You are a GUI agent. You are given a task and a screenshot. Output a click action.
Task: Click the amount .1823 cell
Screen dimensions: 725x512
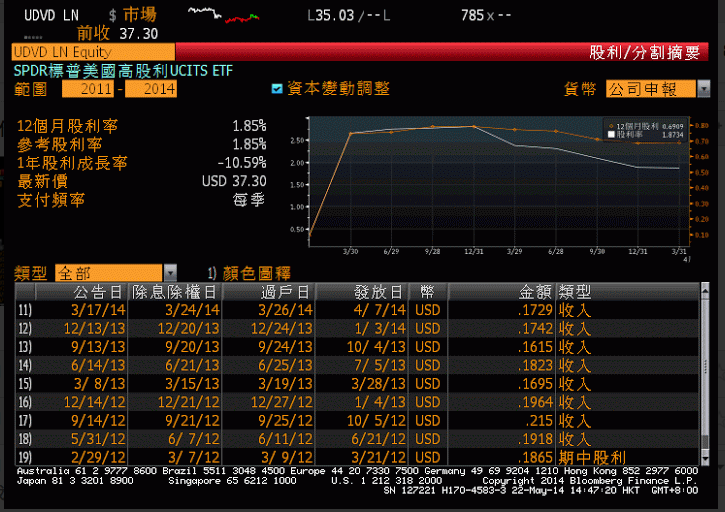535,365
